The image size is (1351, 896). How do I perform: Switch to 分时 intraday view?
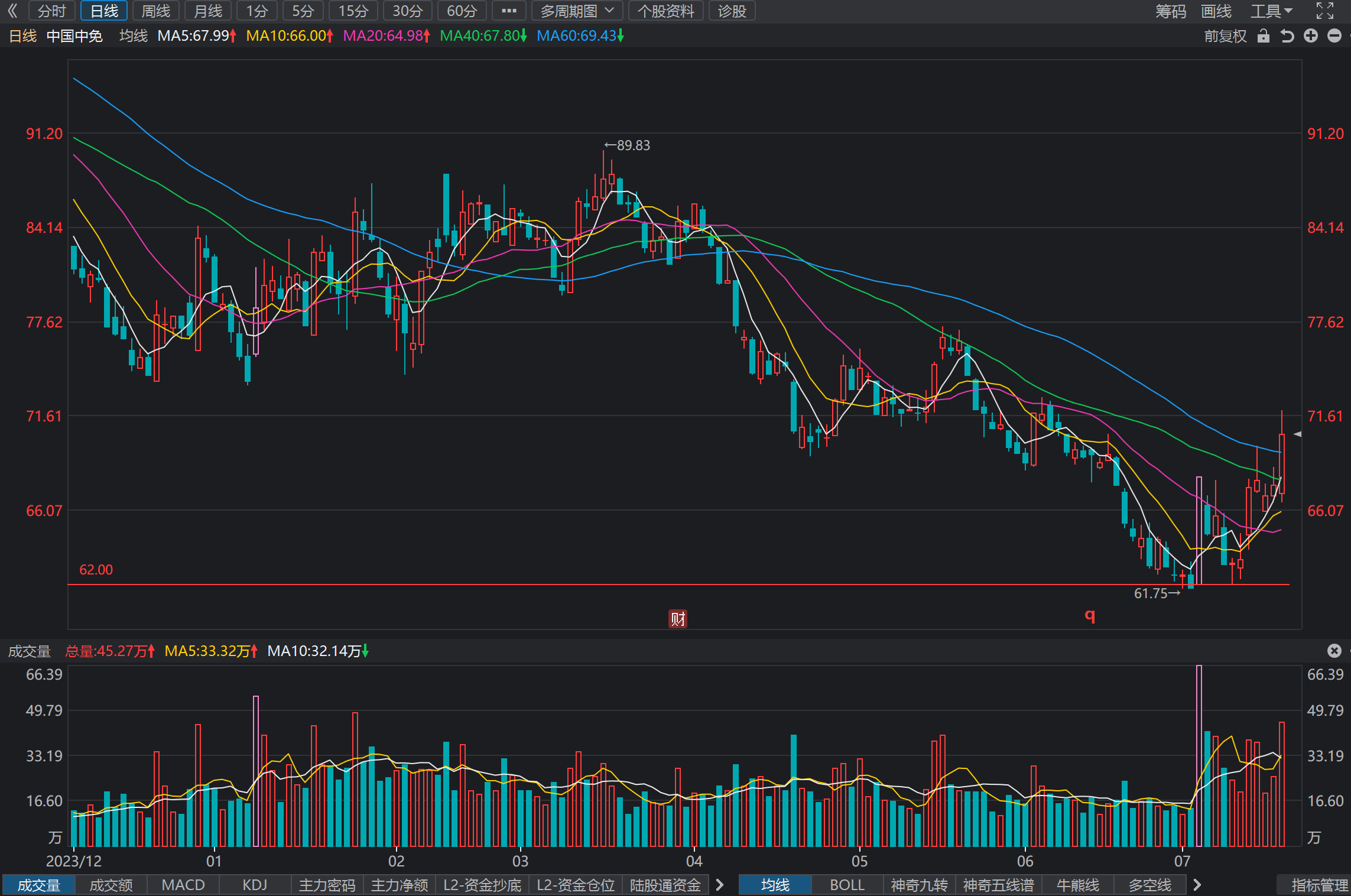click(52, 11)
